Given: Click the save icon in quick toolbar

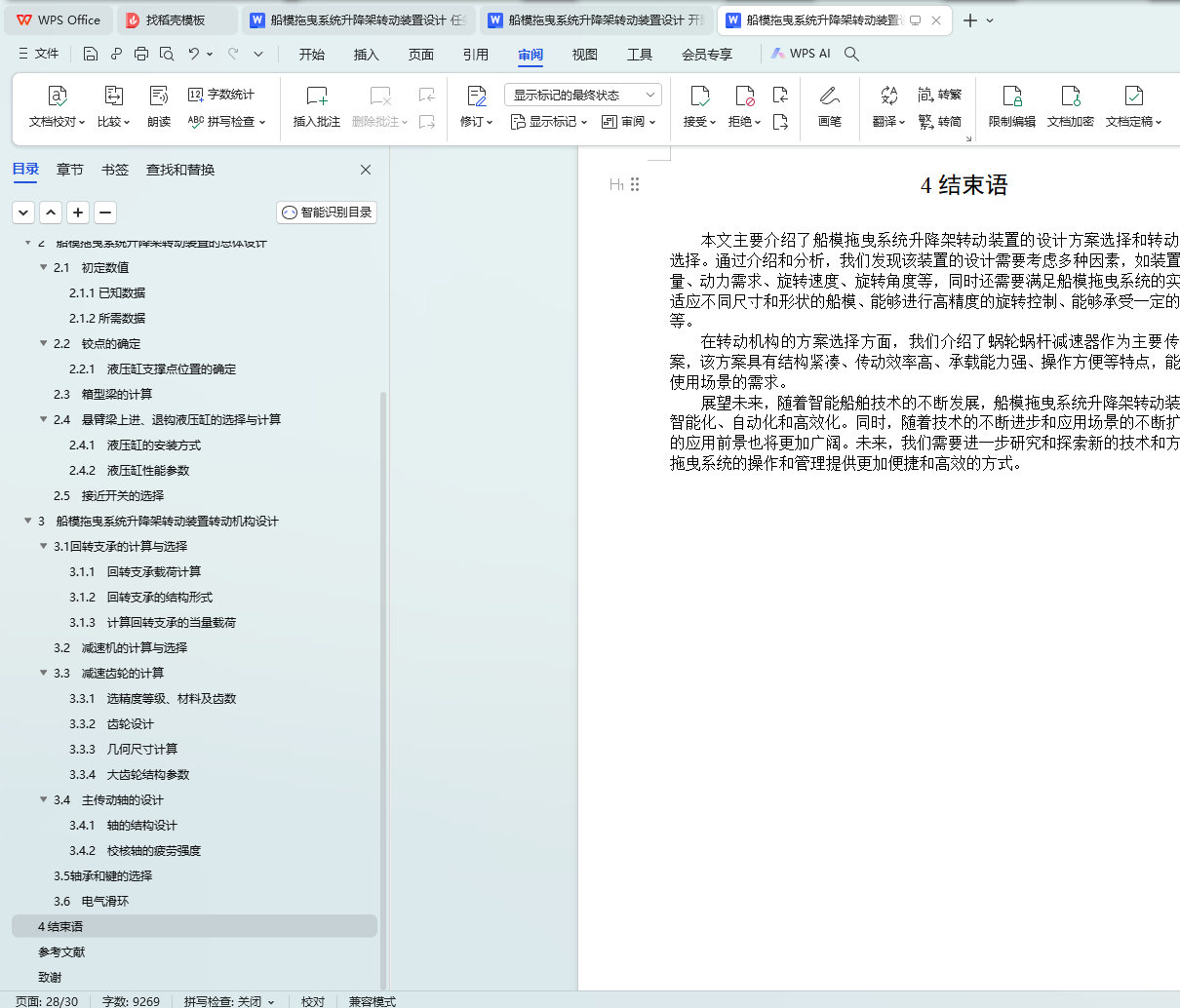Looking at the screenshot, I should click(91, 54).
